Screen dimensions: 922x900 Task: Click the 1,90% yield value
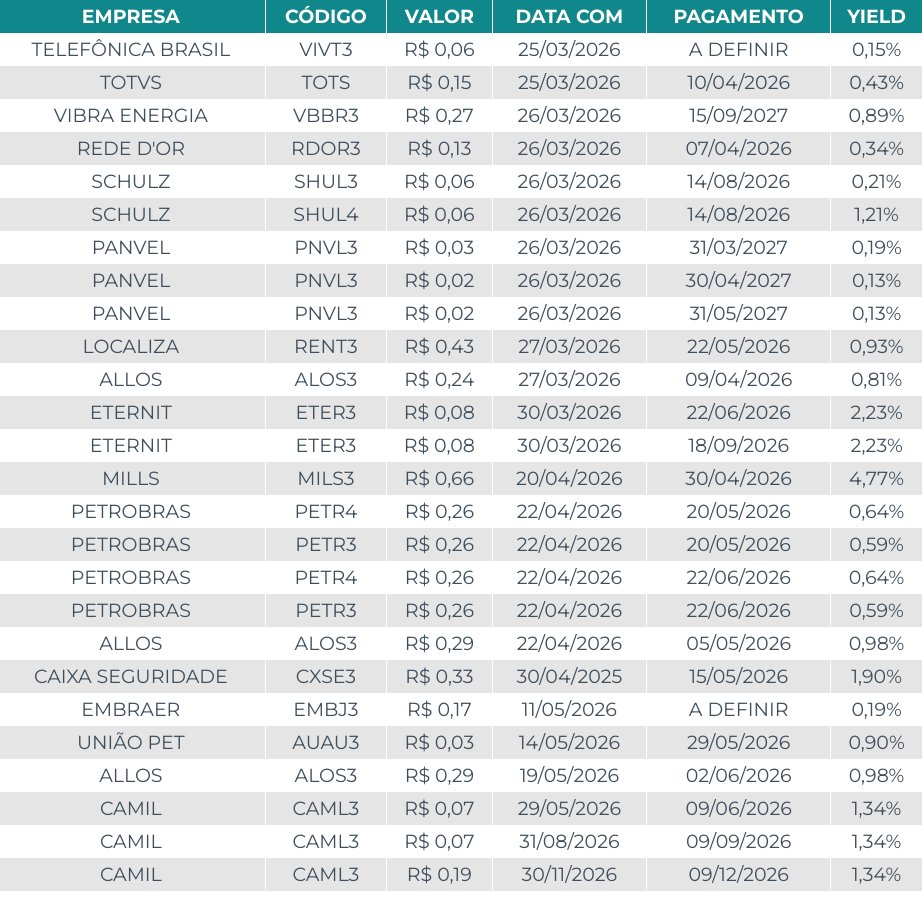[x=876, y=676]
